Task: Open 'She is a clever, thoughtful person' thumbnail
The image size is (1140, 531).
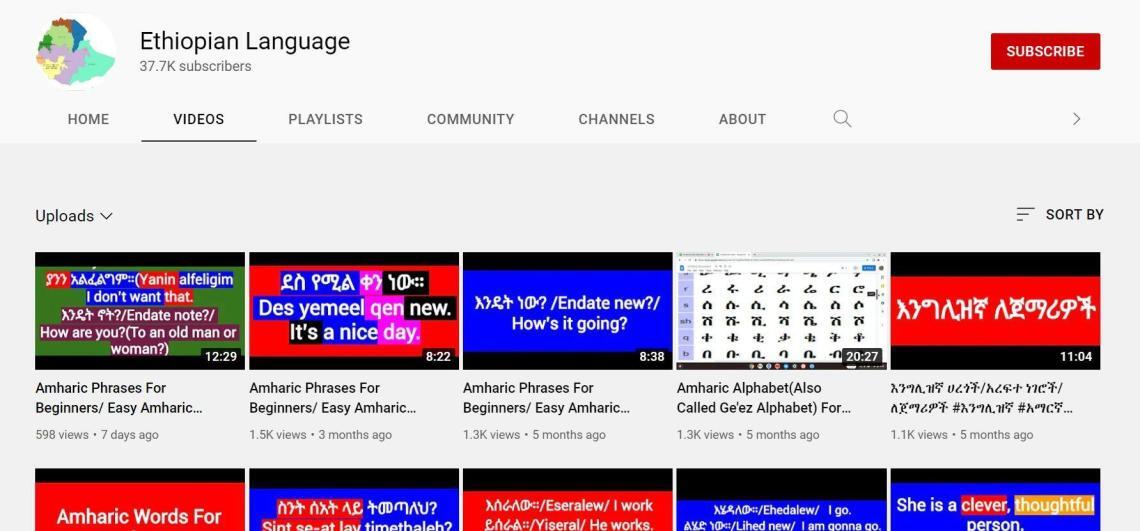Action: (995, 500)
